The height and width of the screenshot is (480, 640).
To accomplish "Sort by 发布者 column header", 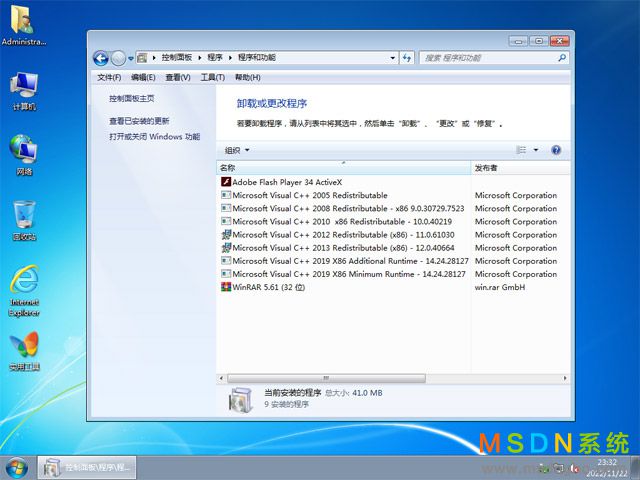I will (520, 168).
